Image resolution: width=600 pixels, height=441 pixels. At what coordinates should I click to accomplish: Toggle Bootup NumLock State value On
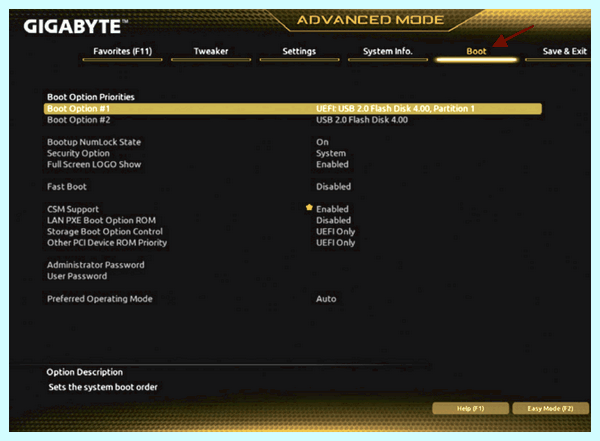click(x=322, y=142)
